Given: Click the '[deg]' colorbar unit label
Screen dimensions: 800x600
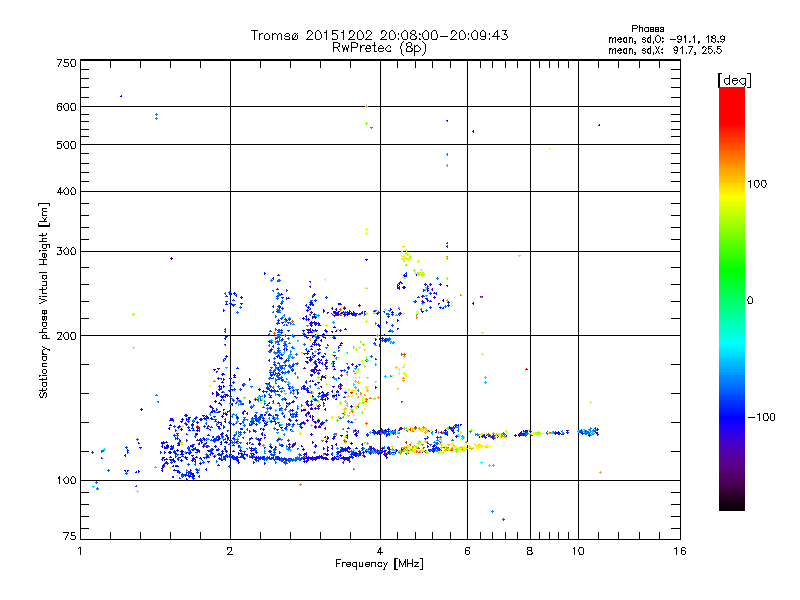Looking at the screenshot, I should tap(734, 80).
